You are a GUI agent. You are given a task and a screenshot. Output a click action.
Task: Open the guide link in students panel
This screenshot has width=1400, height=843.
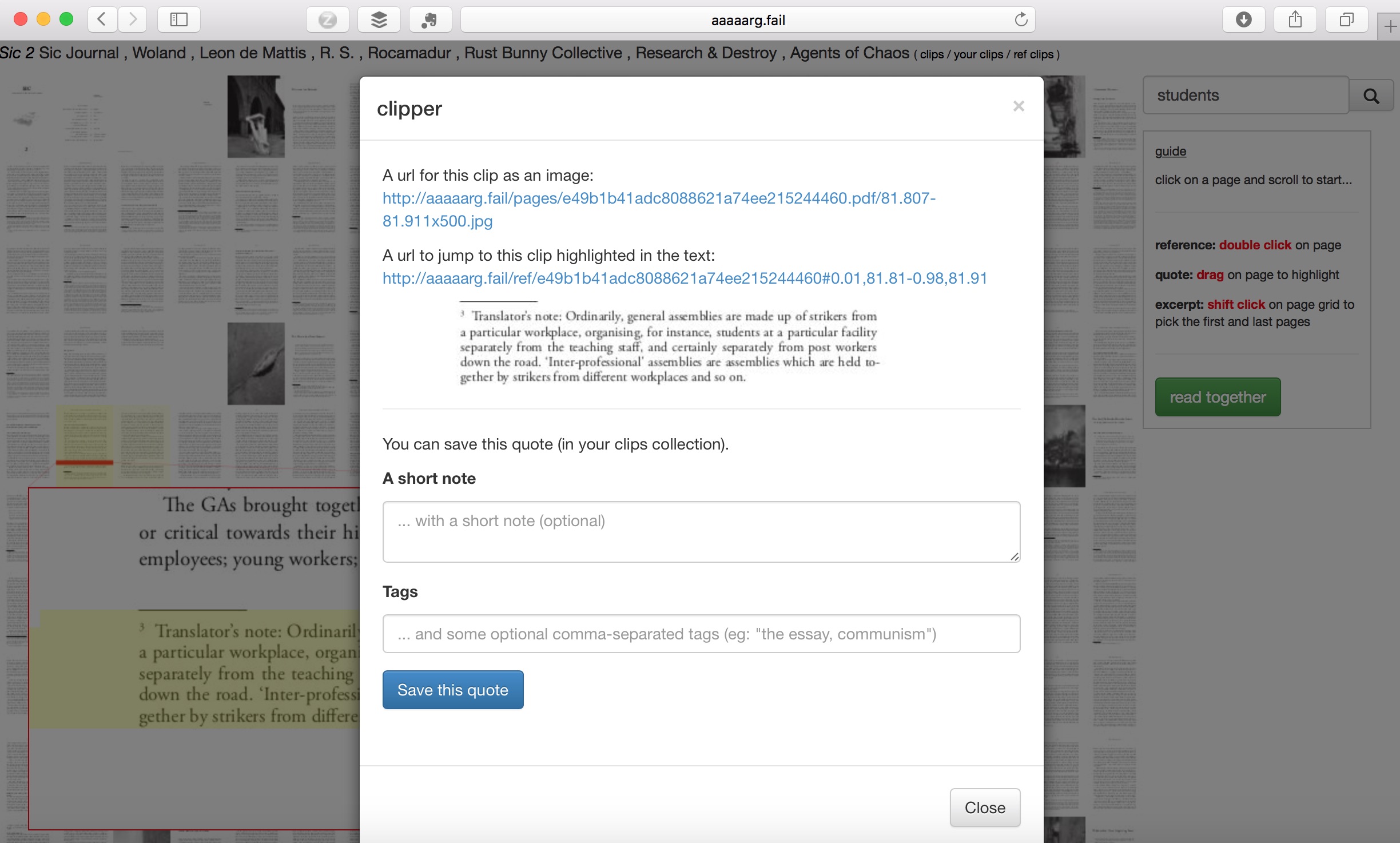tap(1170, 151)
